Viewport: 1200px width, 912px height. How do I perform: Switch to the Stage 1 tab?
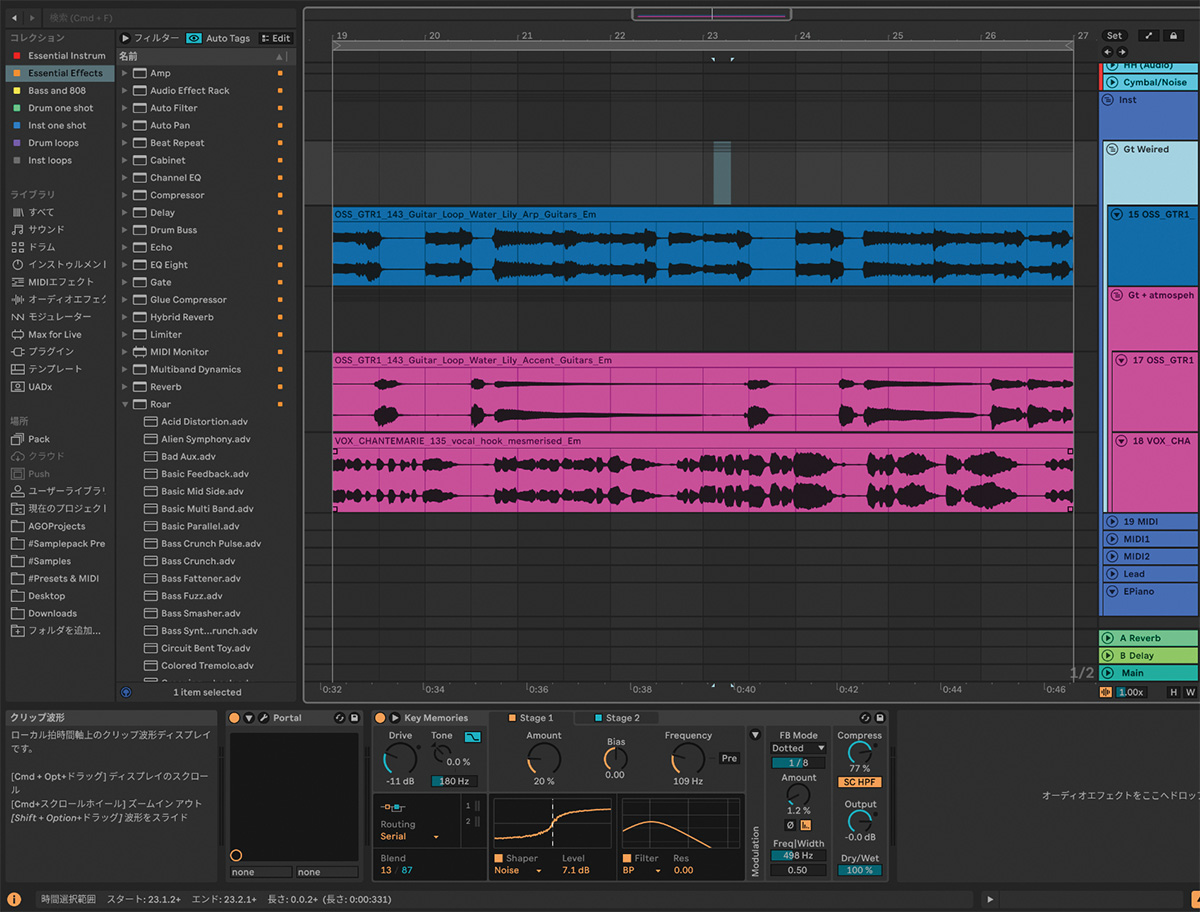click(531, 718)
